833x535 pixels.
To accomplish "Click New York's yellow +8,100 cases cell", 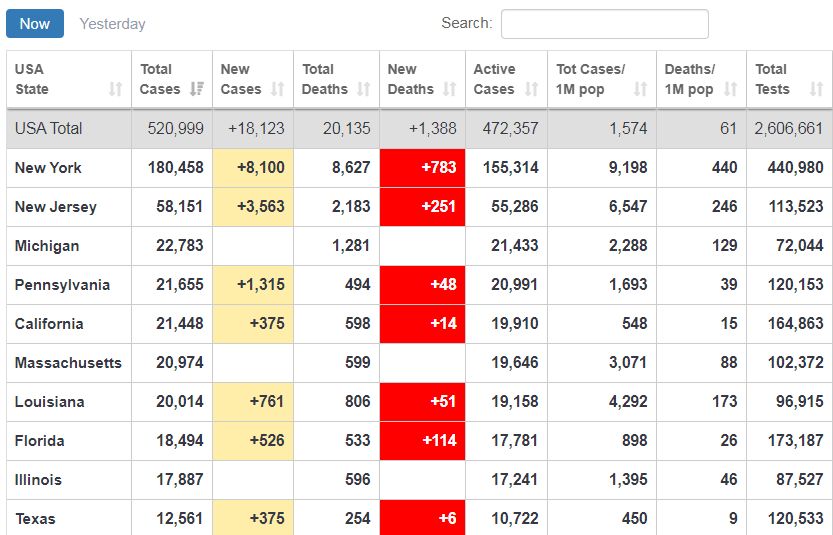I will pyautogui.click(x=252, y=168).
